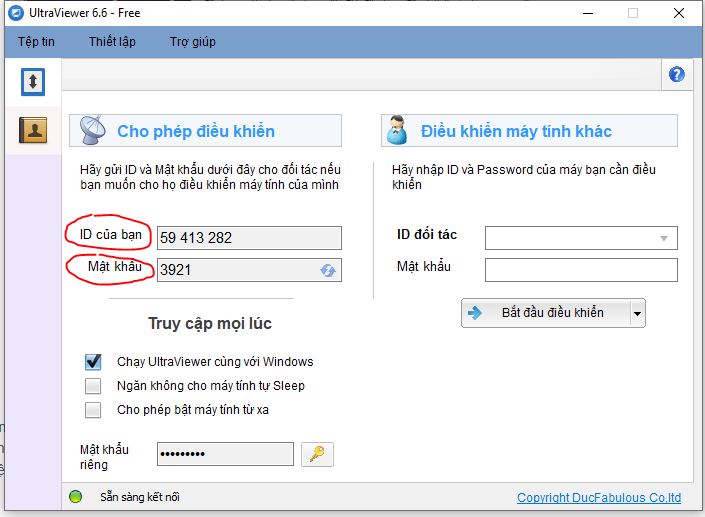705x517 pixels.
Task: Open the arrow beside Bắt đầu điều khiển
Action: (x=637, y=313)
